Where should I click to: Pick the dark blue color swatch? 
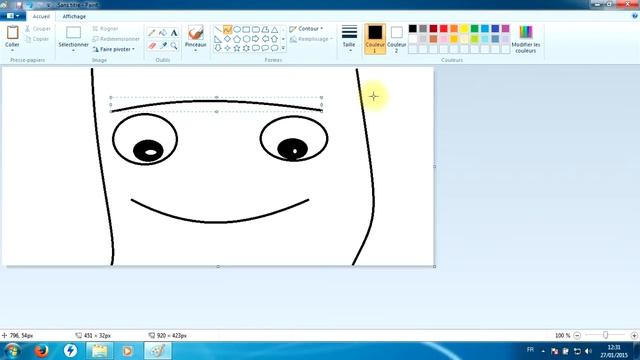click(495, 29)
